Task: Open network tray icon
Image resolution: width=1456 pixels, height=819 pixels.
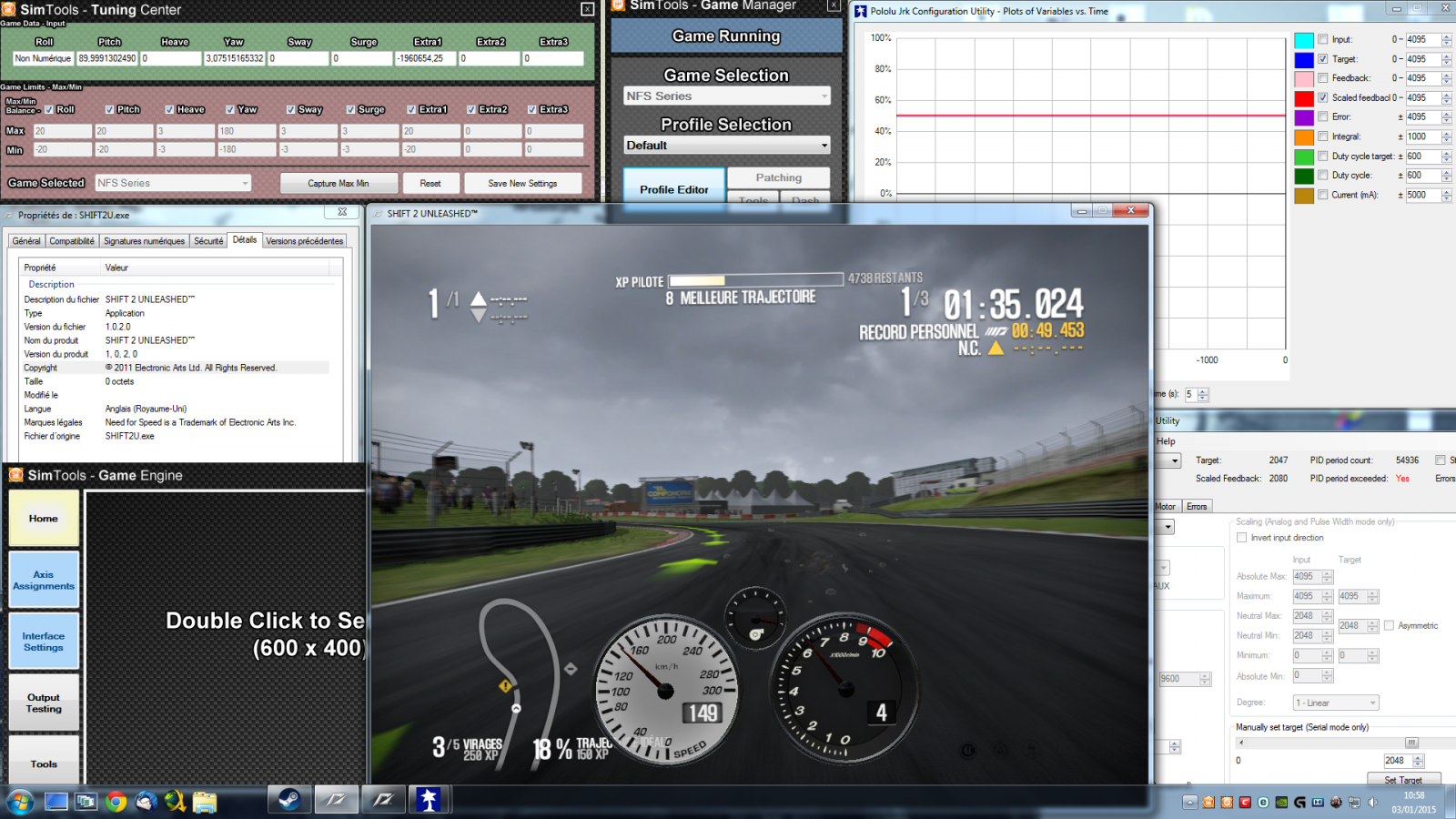Action: [1354, 803]
